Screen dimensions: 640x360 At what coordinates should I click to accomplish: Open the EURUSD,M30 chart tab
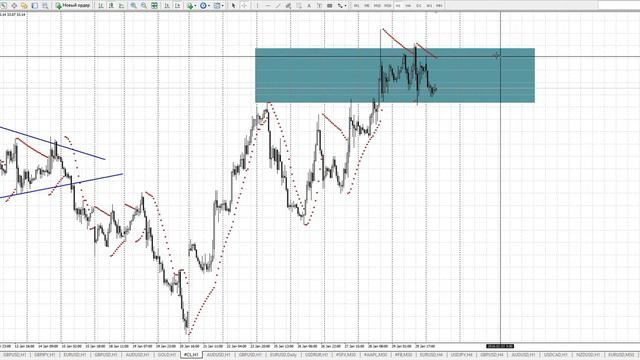[620, 355]
